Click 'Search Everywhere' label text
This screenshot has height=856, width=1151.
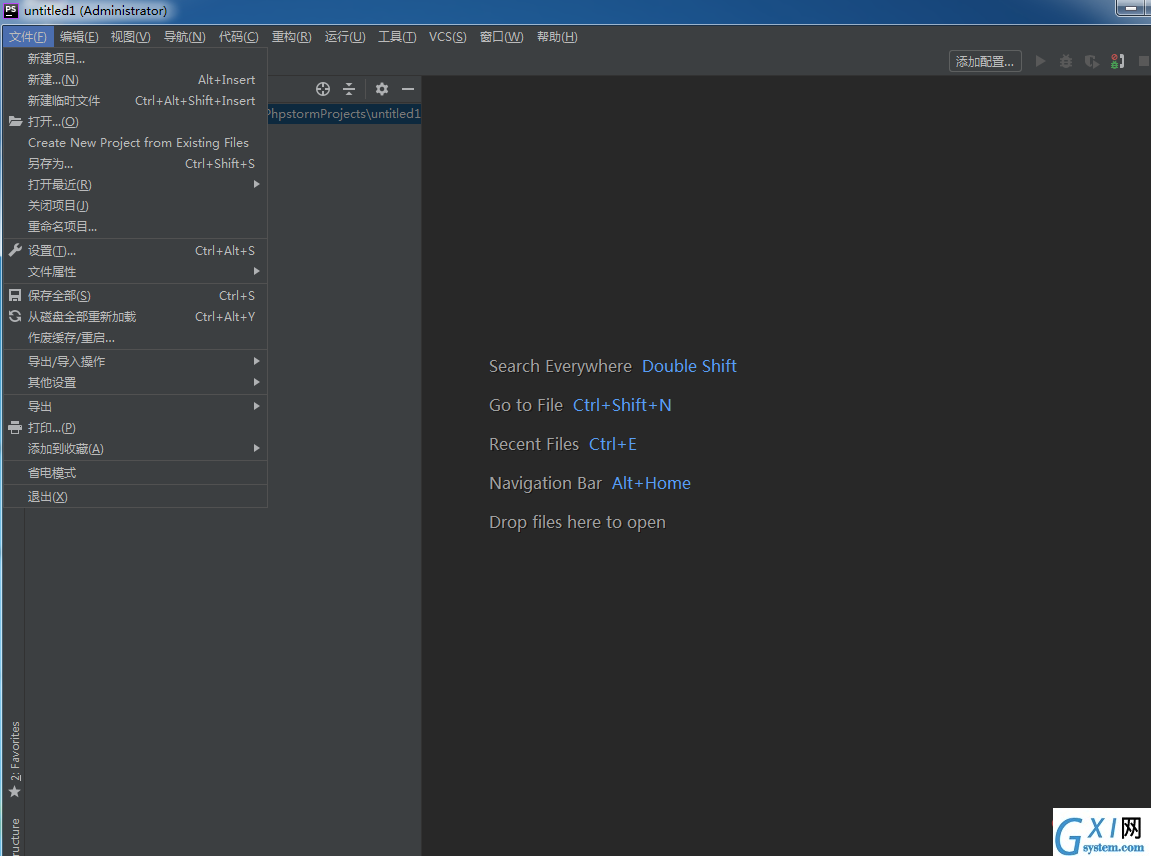click(560, 366)
